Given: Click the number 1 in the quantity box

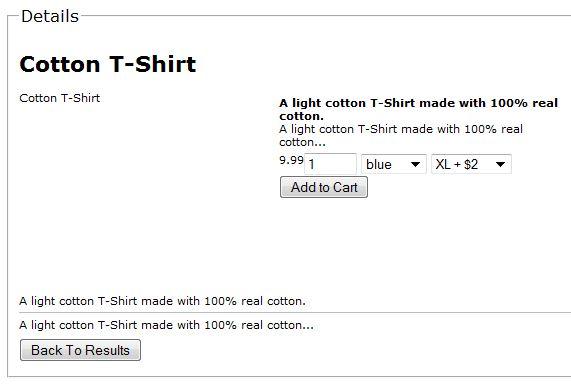Looking at the screenshot, I should pos(311,165).
